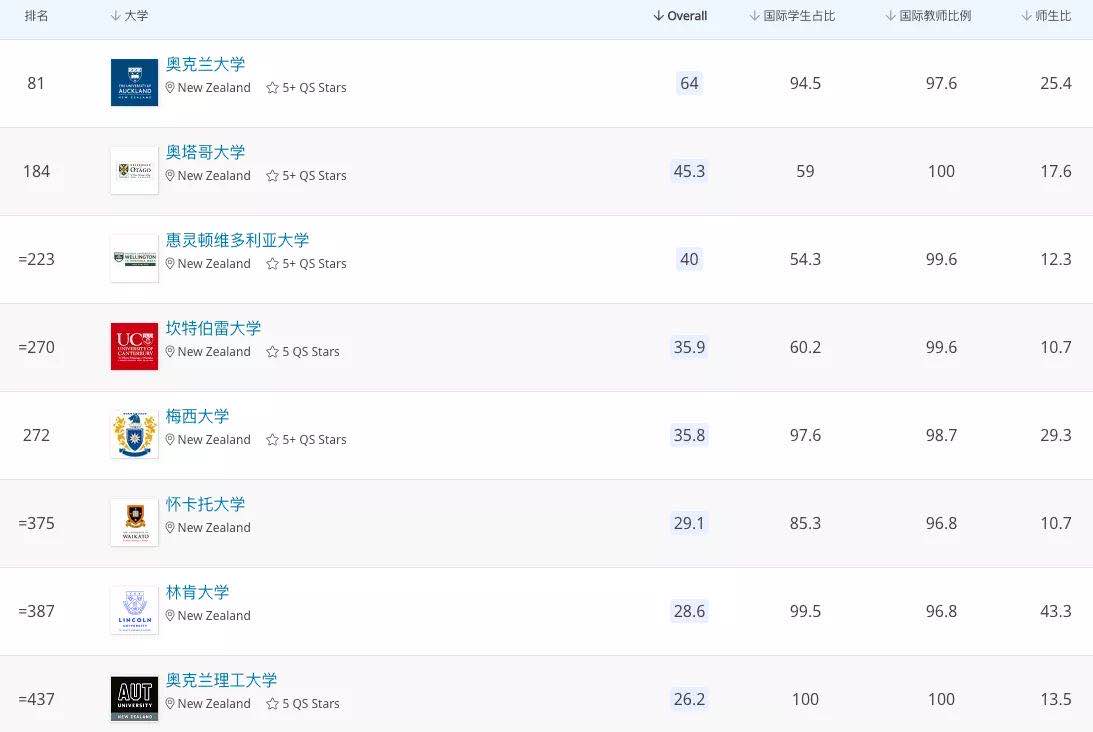Sort the table by 大学 column
This screenshot has width=1093, height=732.
click(x=129, y=16)
